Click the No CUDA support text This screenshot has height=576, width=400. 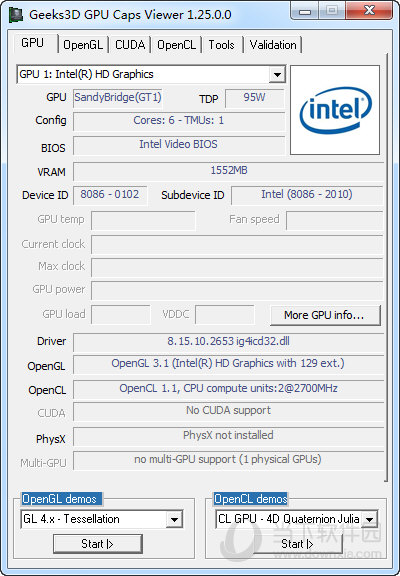[x=228, y=410]
